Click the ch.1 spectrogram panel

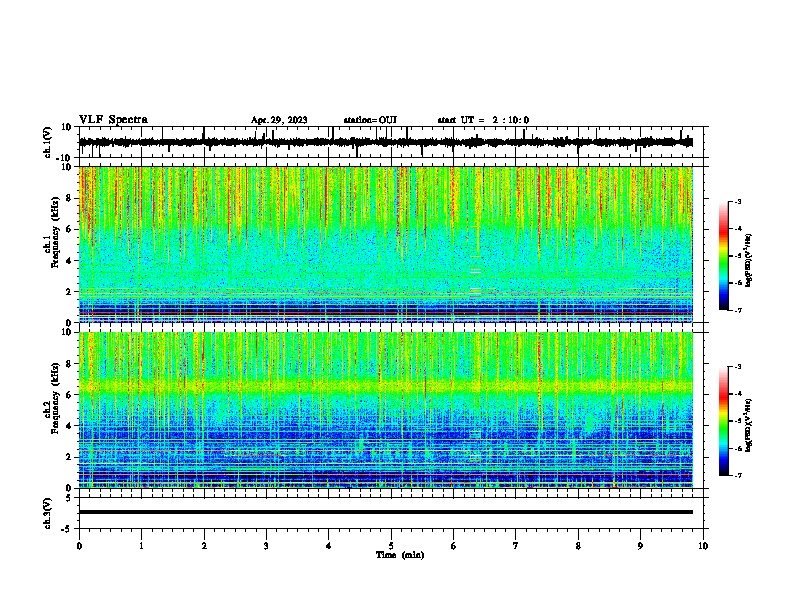pyautogui.click(x=386, y=244)
